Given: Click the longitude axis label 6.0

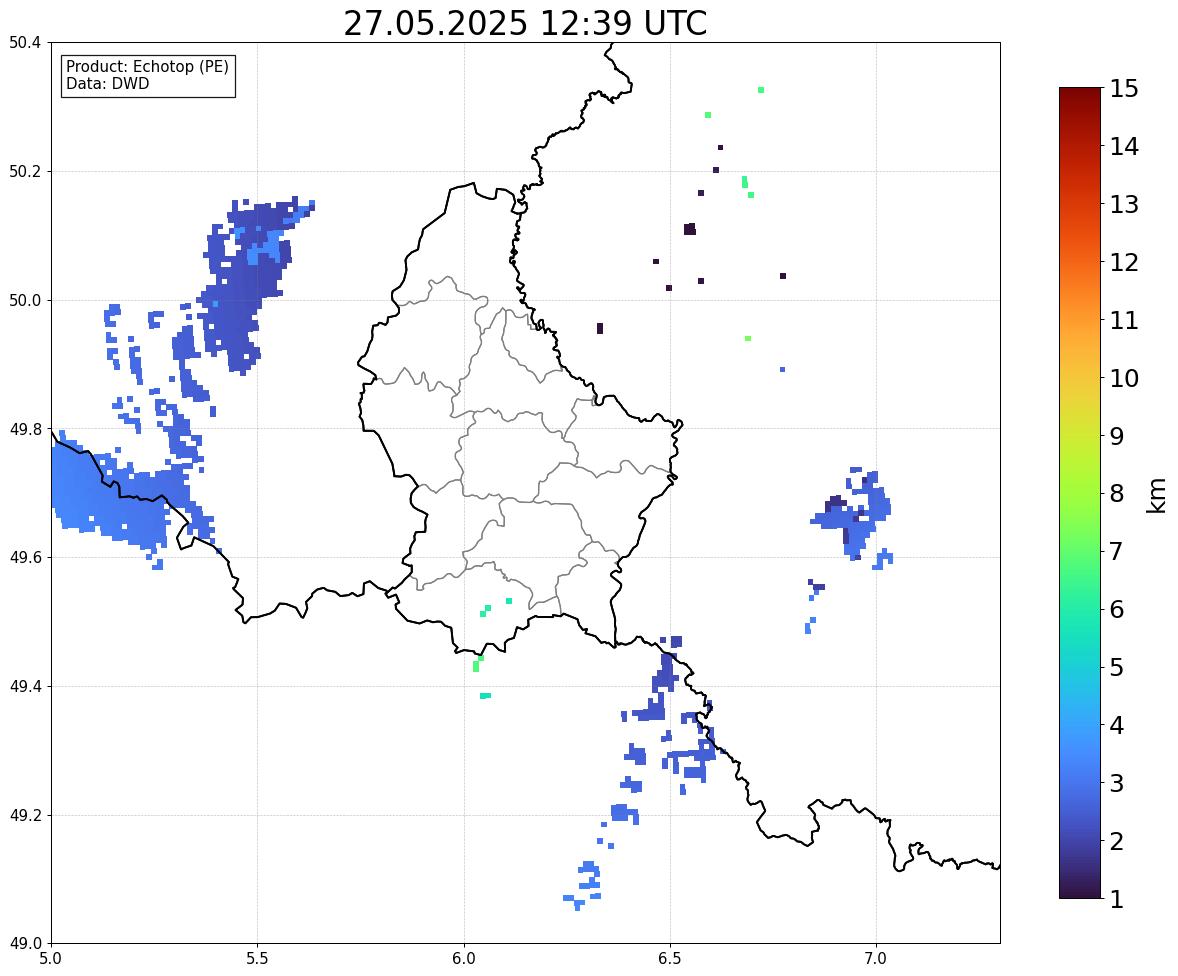Looking at the screenshot, I should pyautogui.click(x=464, y=959).
